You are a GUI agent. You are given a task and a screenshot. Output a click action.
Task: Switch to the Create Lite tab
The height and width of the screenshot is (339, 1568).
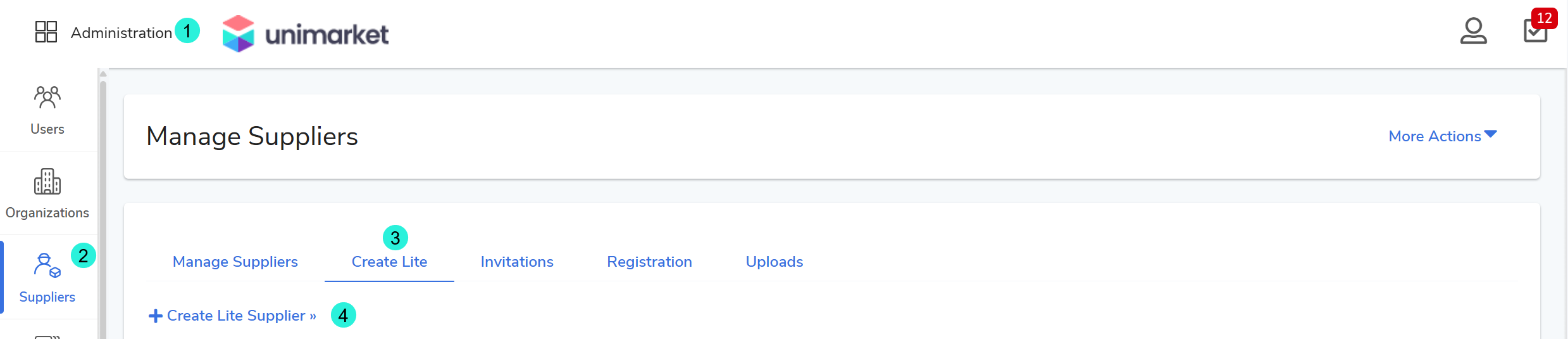point(389,262)
